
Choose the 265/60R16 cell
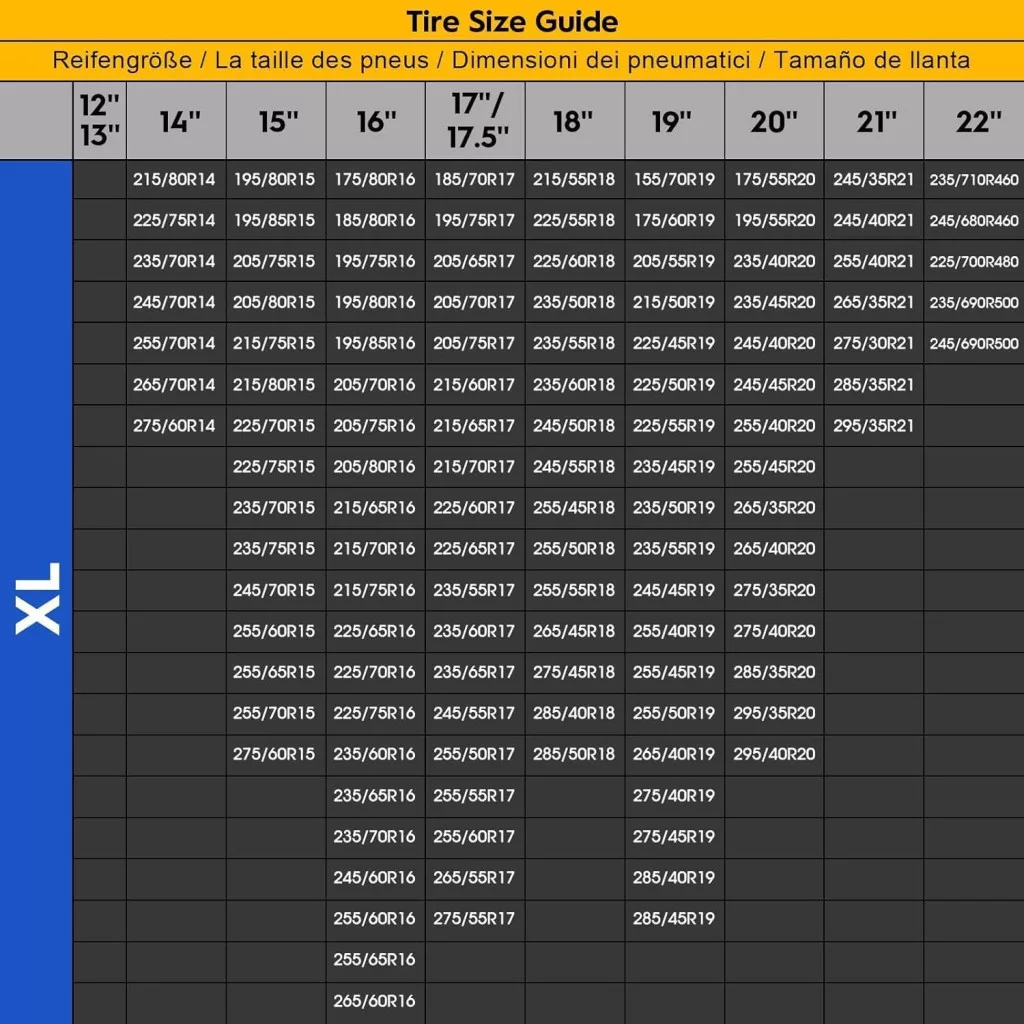click(374, 1000)
